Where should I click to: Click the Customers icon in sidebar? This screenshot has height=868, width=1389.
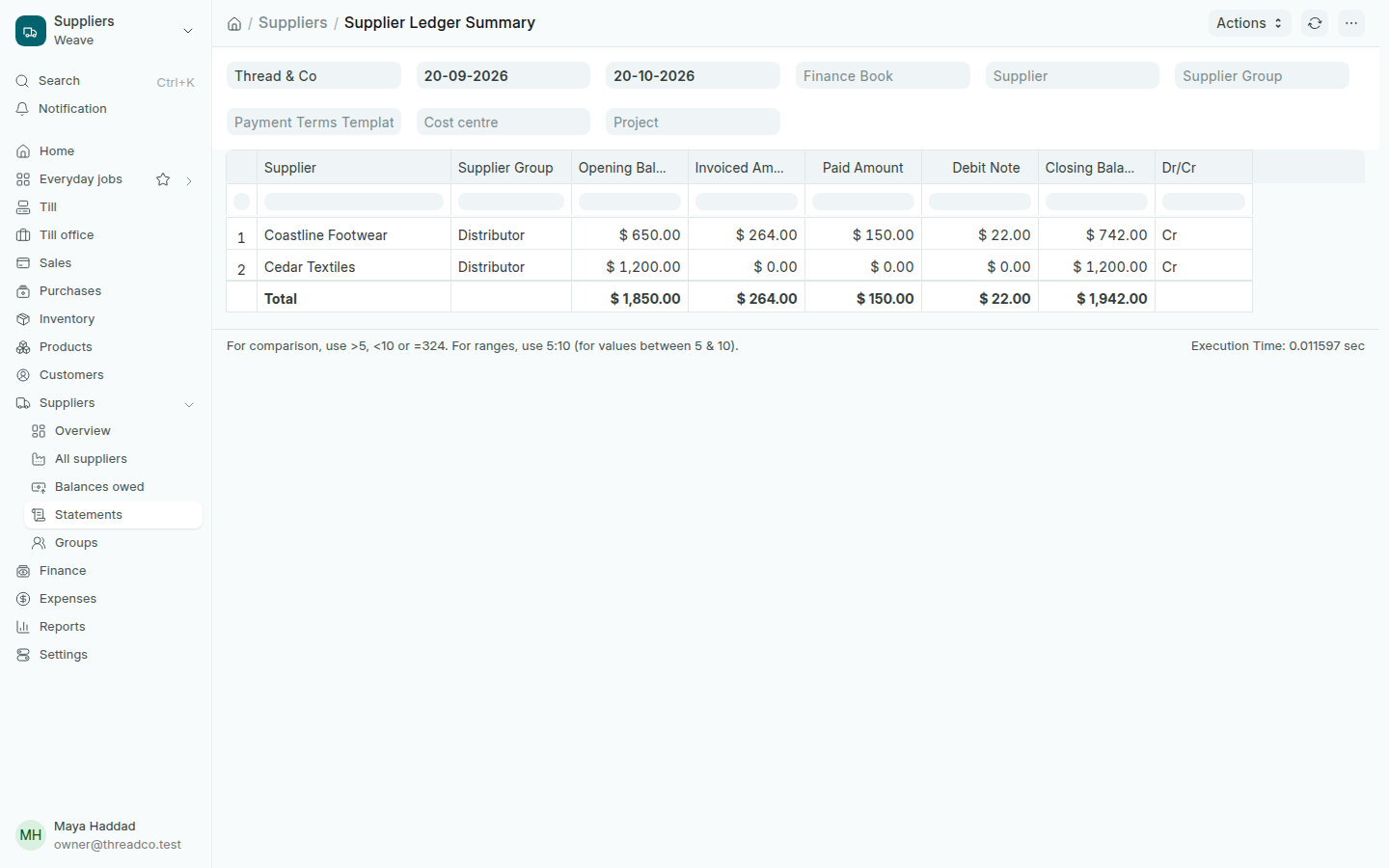tap(23, 375)
